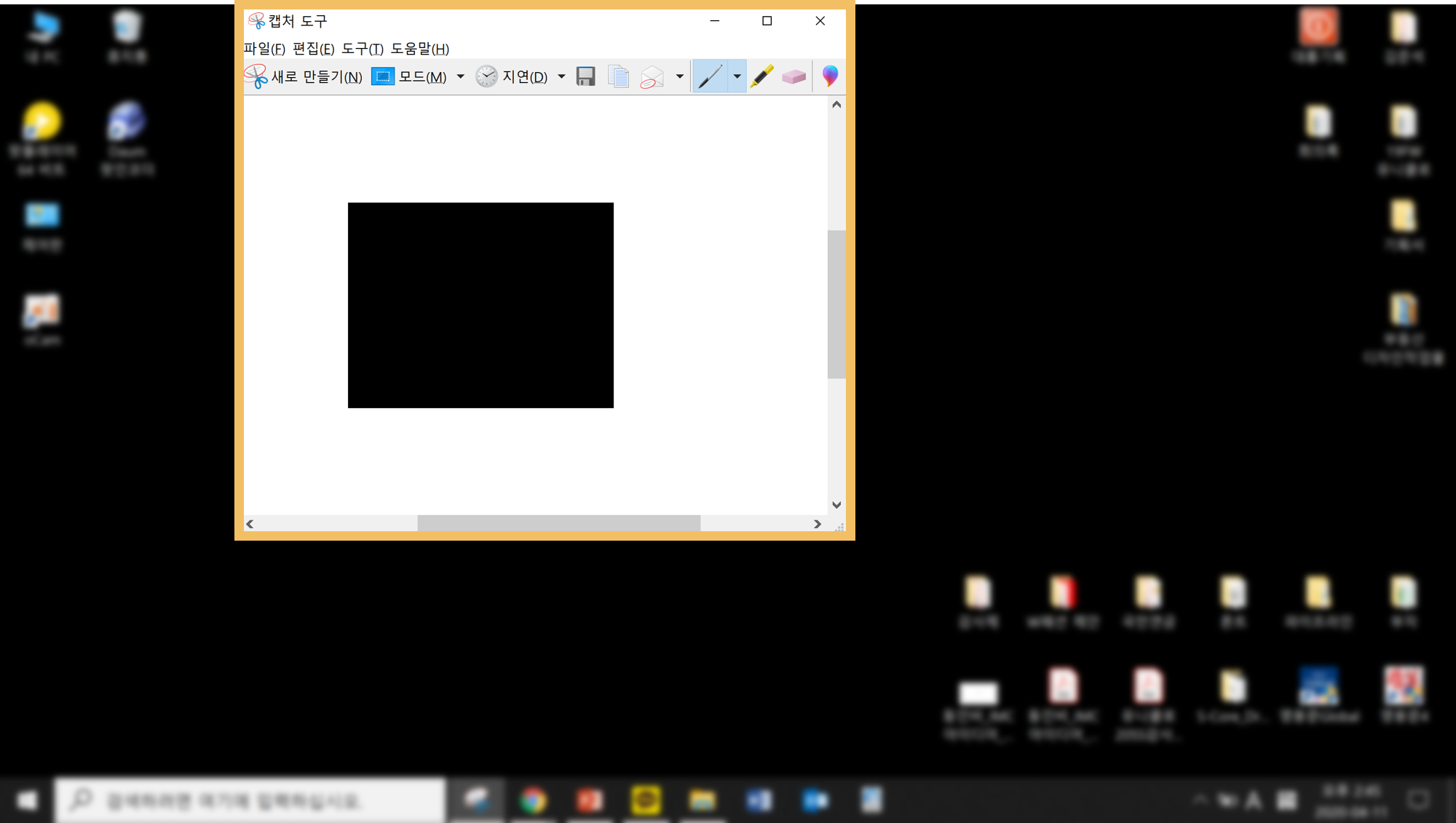Open send snip options dropdown arrow
The height and width of the screenshot is (823, 1456).
point(679,76)
